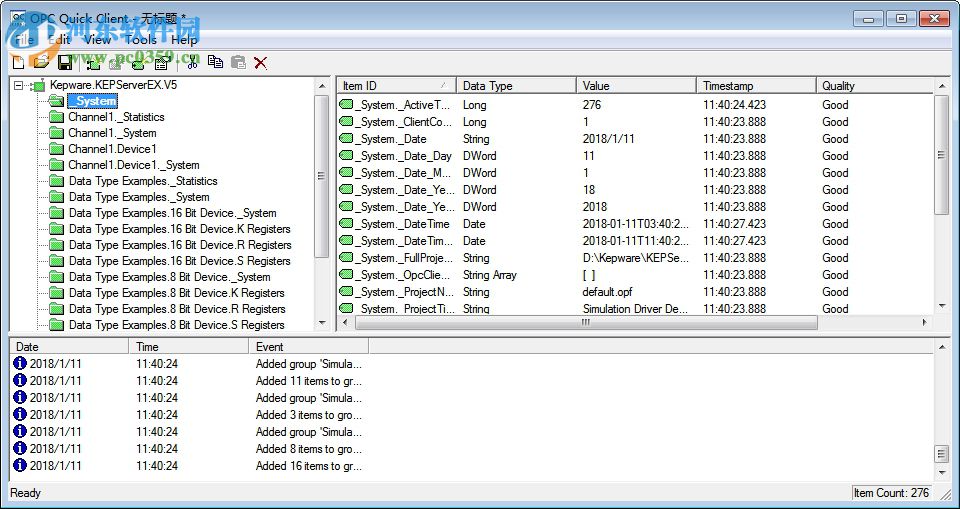Click the item list horizontal scrollbar thumb
This screenshot has width=960, height=509.
[586, 322]
